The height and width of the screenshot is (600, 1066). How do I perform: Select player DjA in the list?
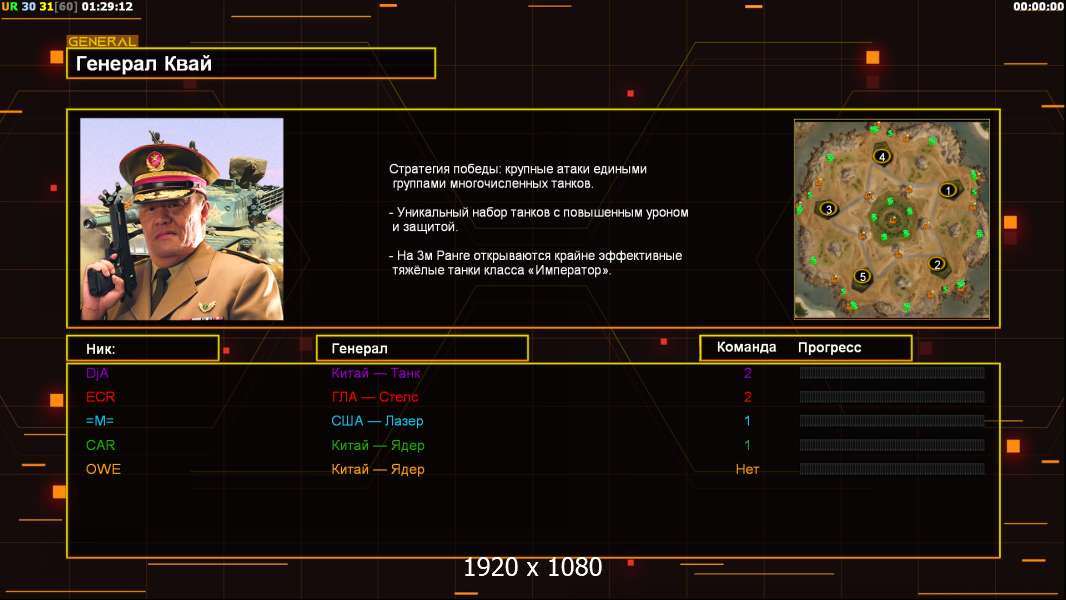(x=97, y=373)
